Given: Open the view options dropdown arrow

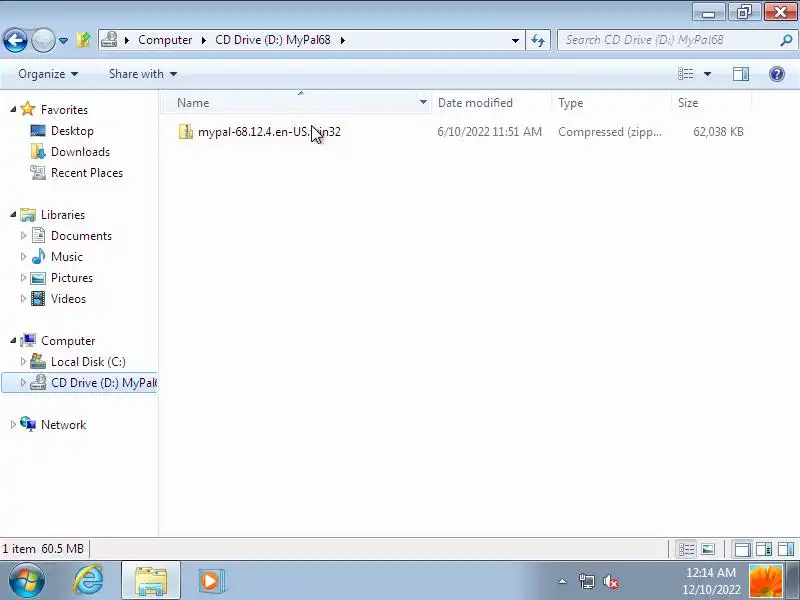Looking at the screenshot, I should coord(707,74).
